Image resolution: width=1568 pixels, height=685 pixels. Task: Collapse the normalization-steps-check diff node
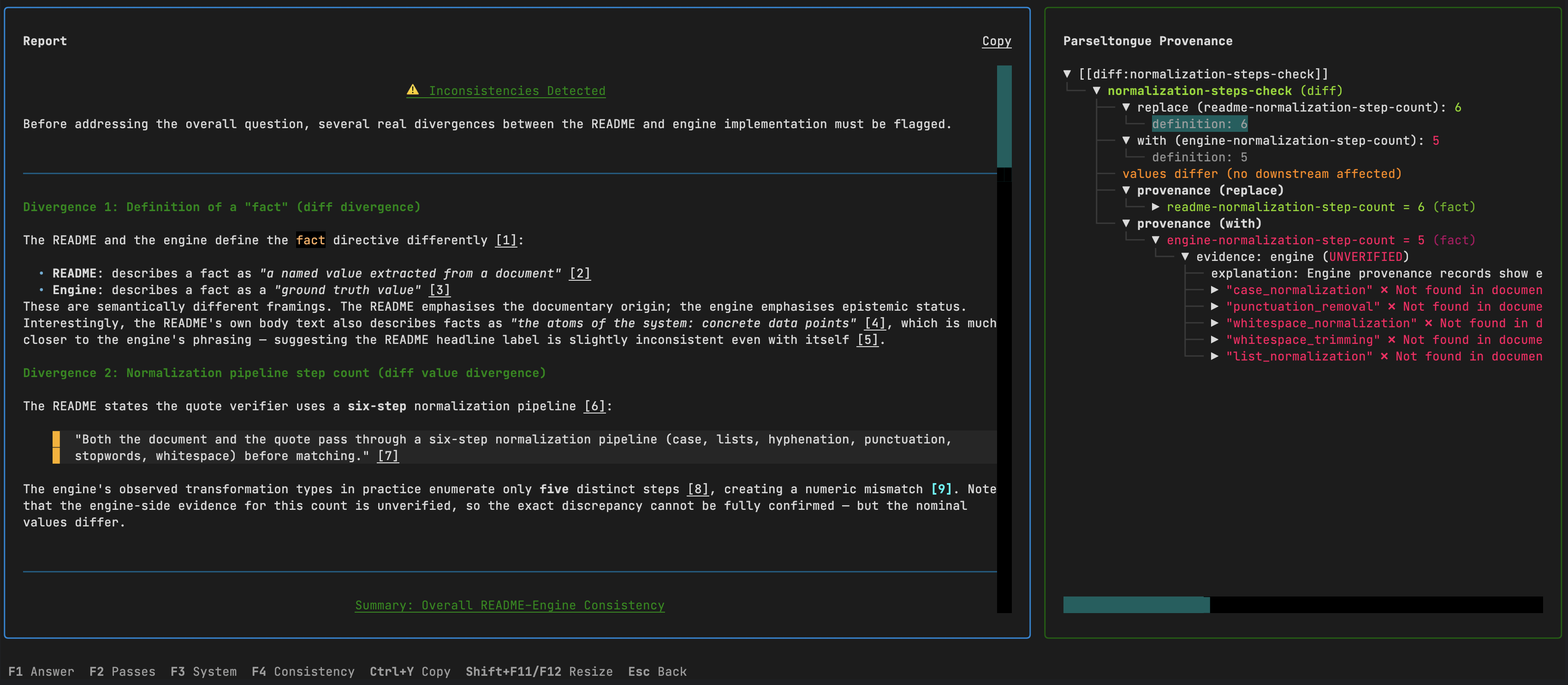(x=1098, y=91)
